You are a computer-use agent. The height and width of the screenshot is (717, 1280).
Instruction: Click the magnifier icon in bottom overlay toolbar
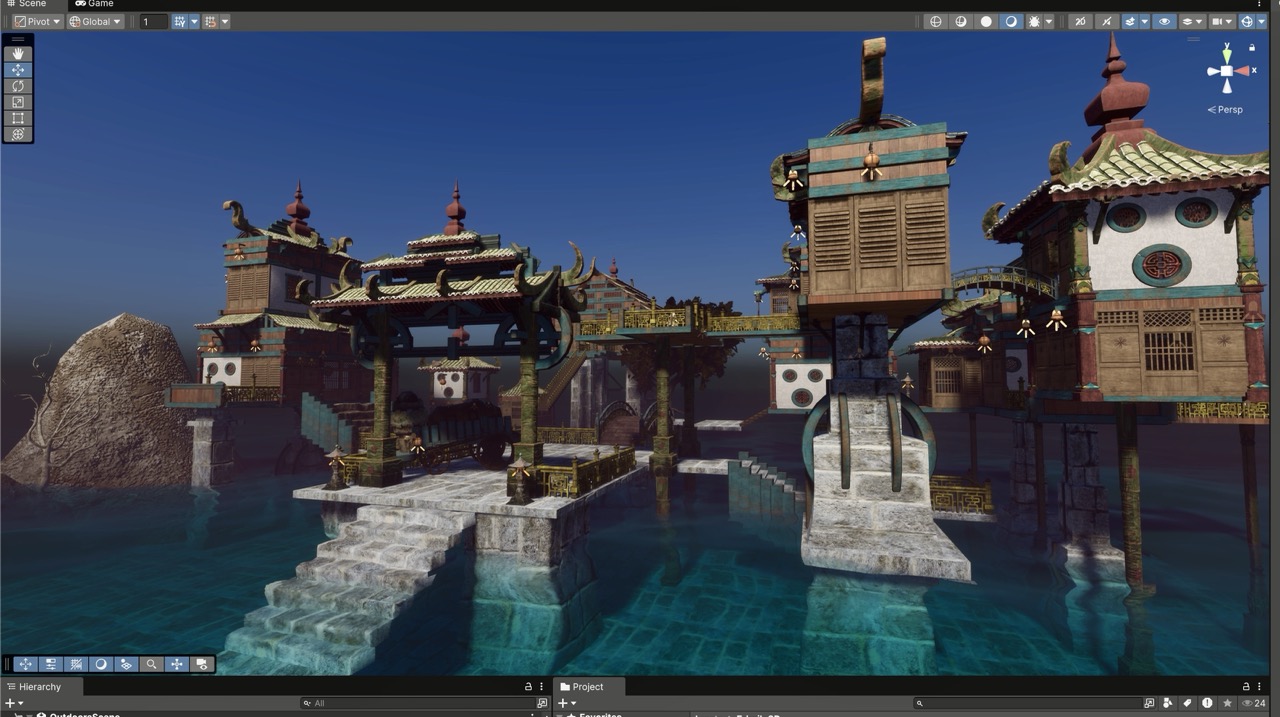tap(151, 664)
